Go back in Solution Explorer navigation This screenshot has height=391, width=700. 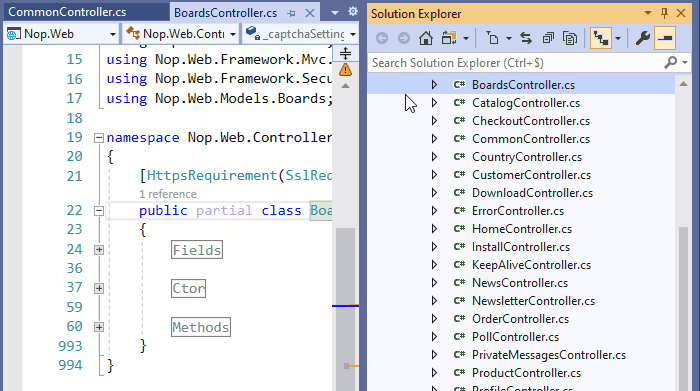pyautogui.click(x=382, y=38)
